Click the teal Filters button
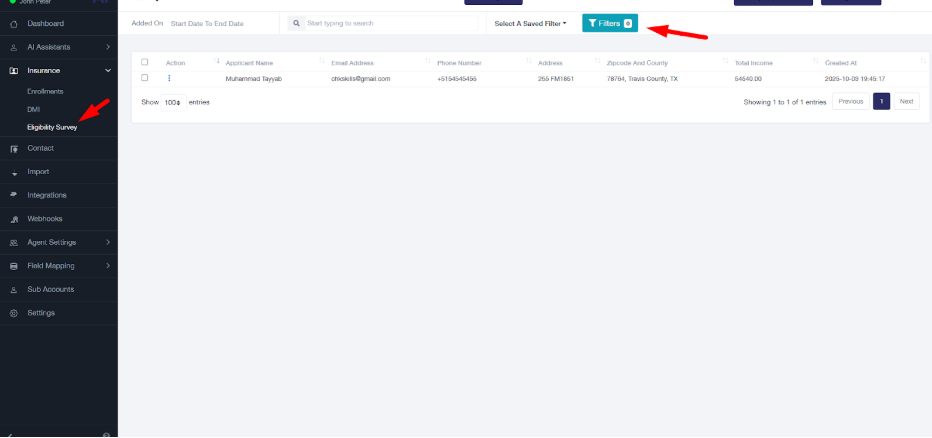The width and height of the screenshot is (932, 438). tap(609, 23)
